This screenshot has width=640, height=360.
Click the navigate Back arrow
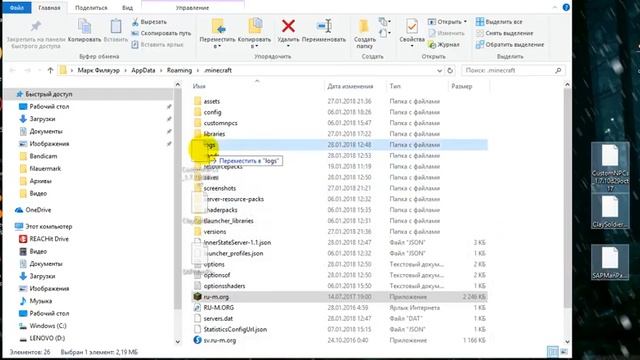pyautogui.click(x=13, y=70)
